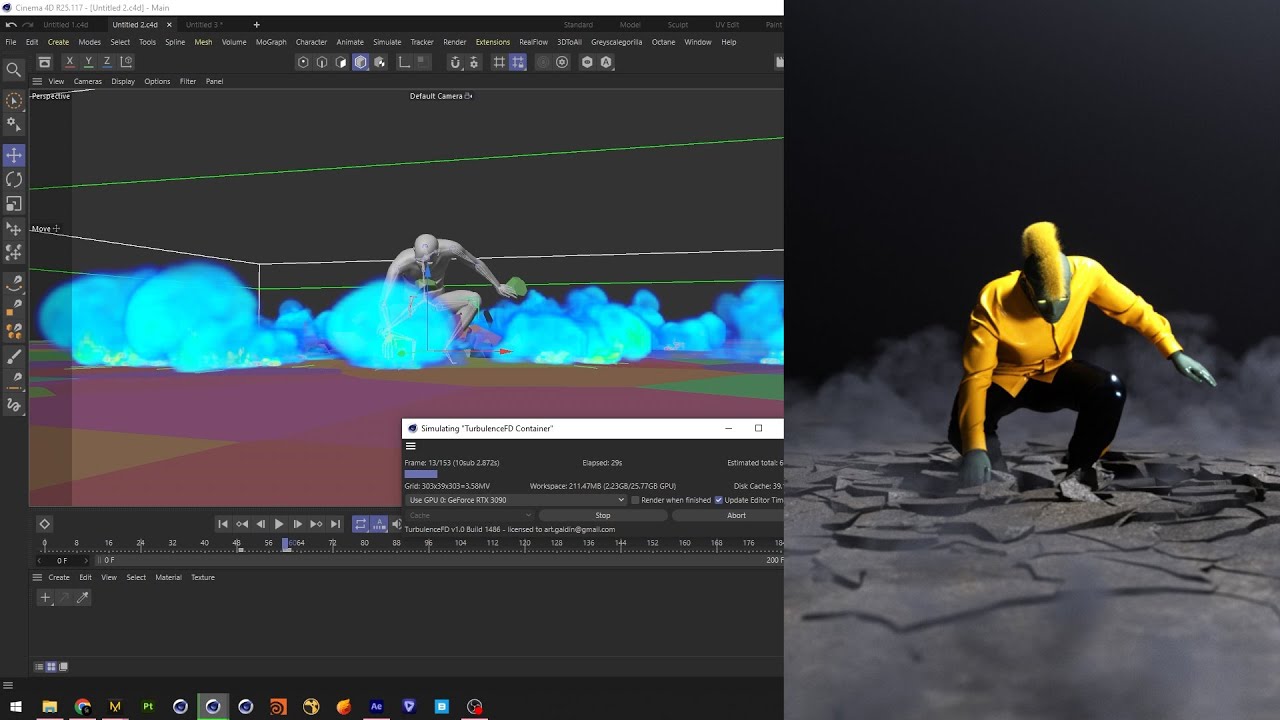Open the Use GPU 0 dropdown
Image resolution: width=1280 pixels, height=720 pixels.
coord(516,500)
